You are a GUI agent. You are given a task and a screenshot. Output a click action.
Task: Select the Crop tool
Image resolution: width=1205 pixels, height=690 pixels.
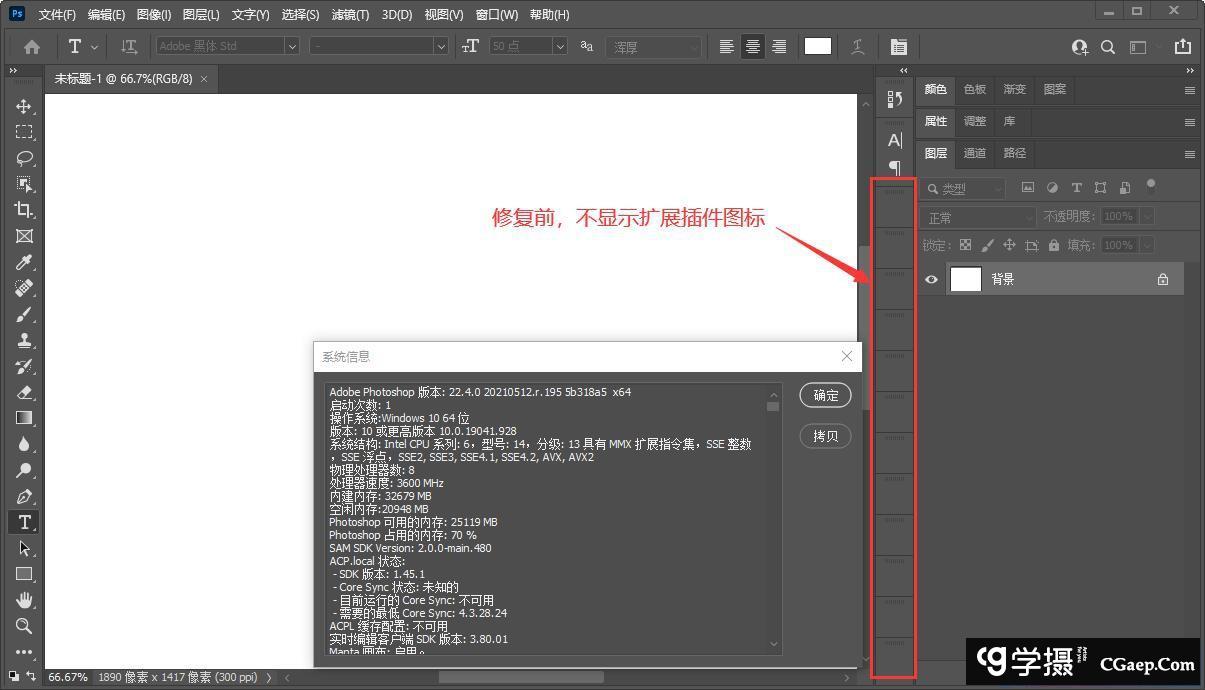(24, 210)
